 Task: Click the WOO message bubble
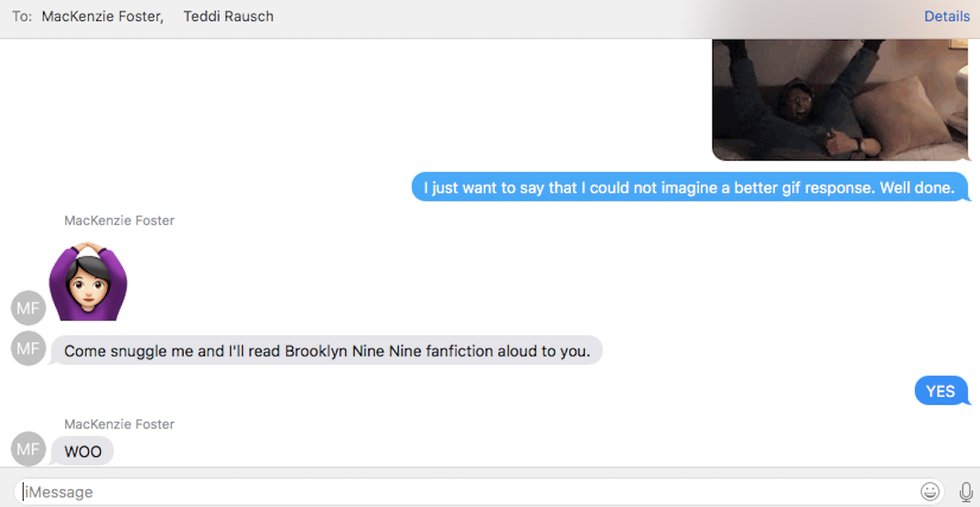[83, 451]
